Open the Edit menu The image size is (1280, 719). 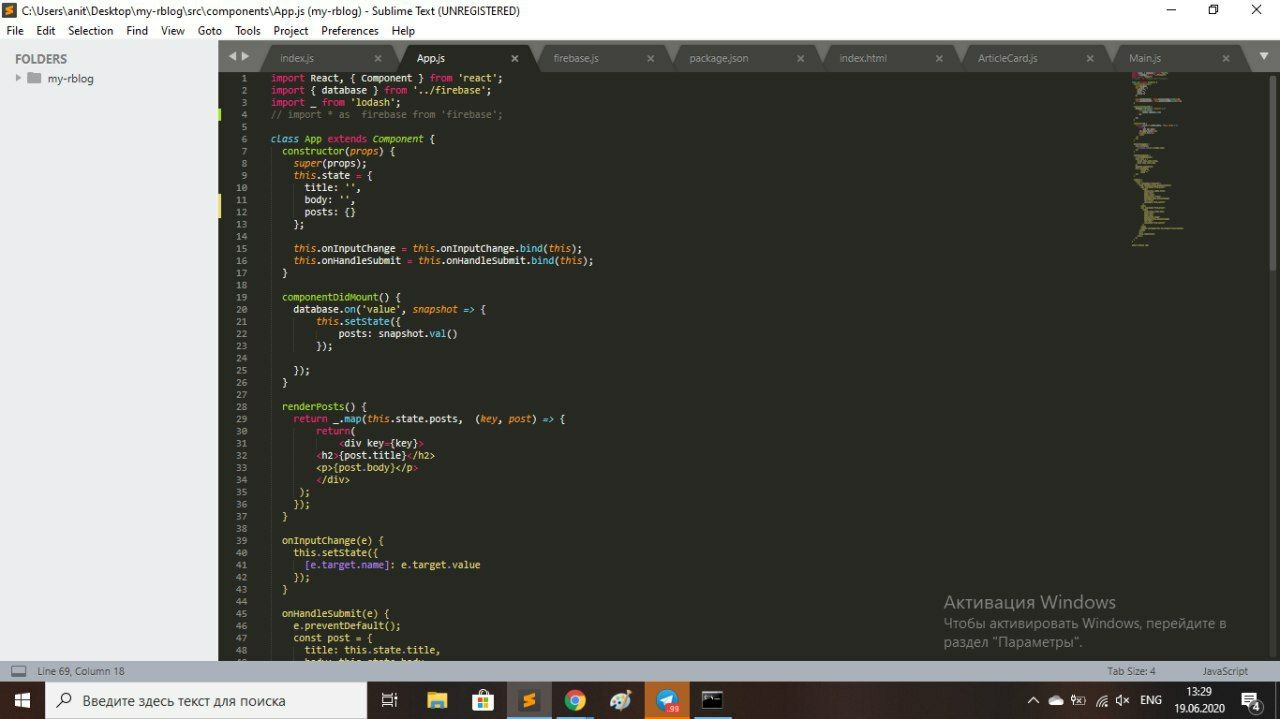[46, 31]
